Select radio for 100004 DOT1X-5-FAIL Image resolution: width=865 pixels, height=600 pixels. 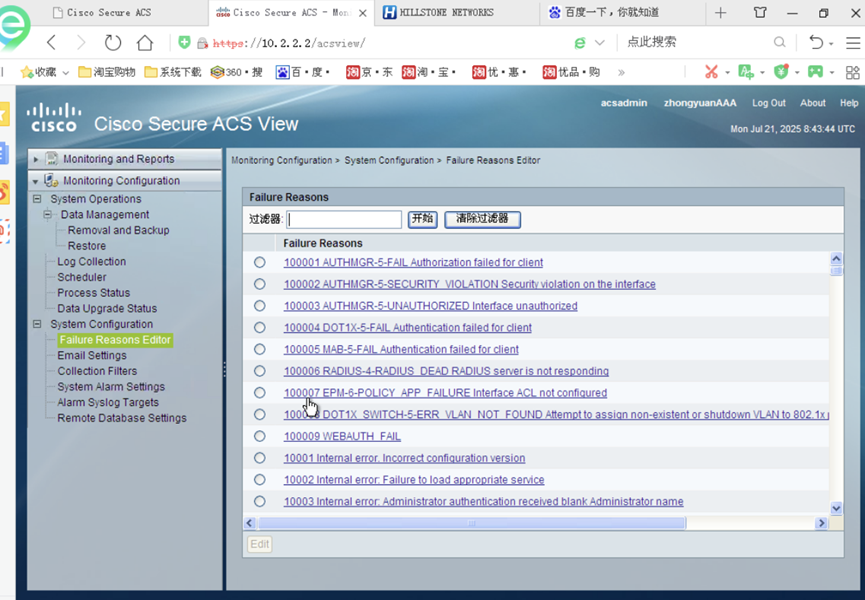259,328
